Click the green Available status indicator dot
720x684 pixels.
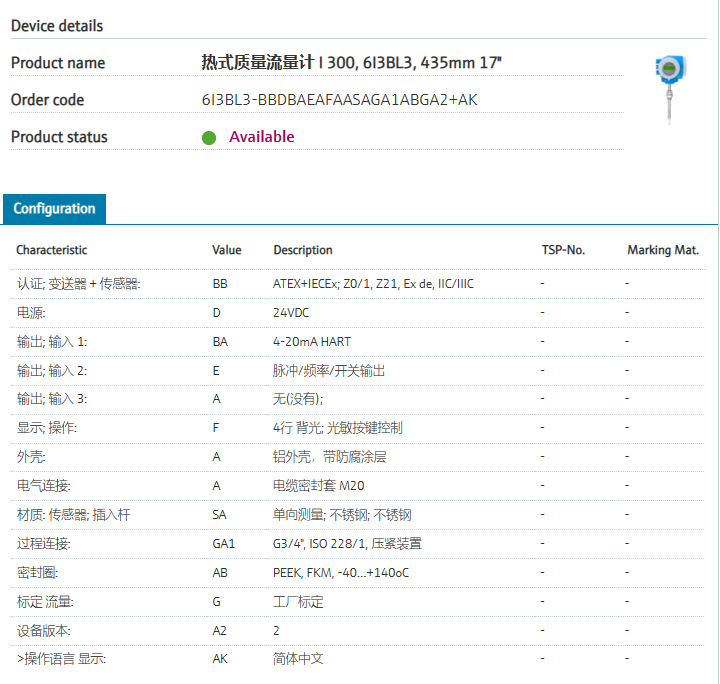[x=209, y=137]
